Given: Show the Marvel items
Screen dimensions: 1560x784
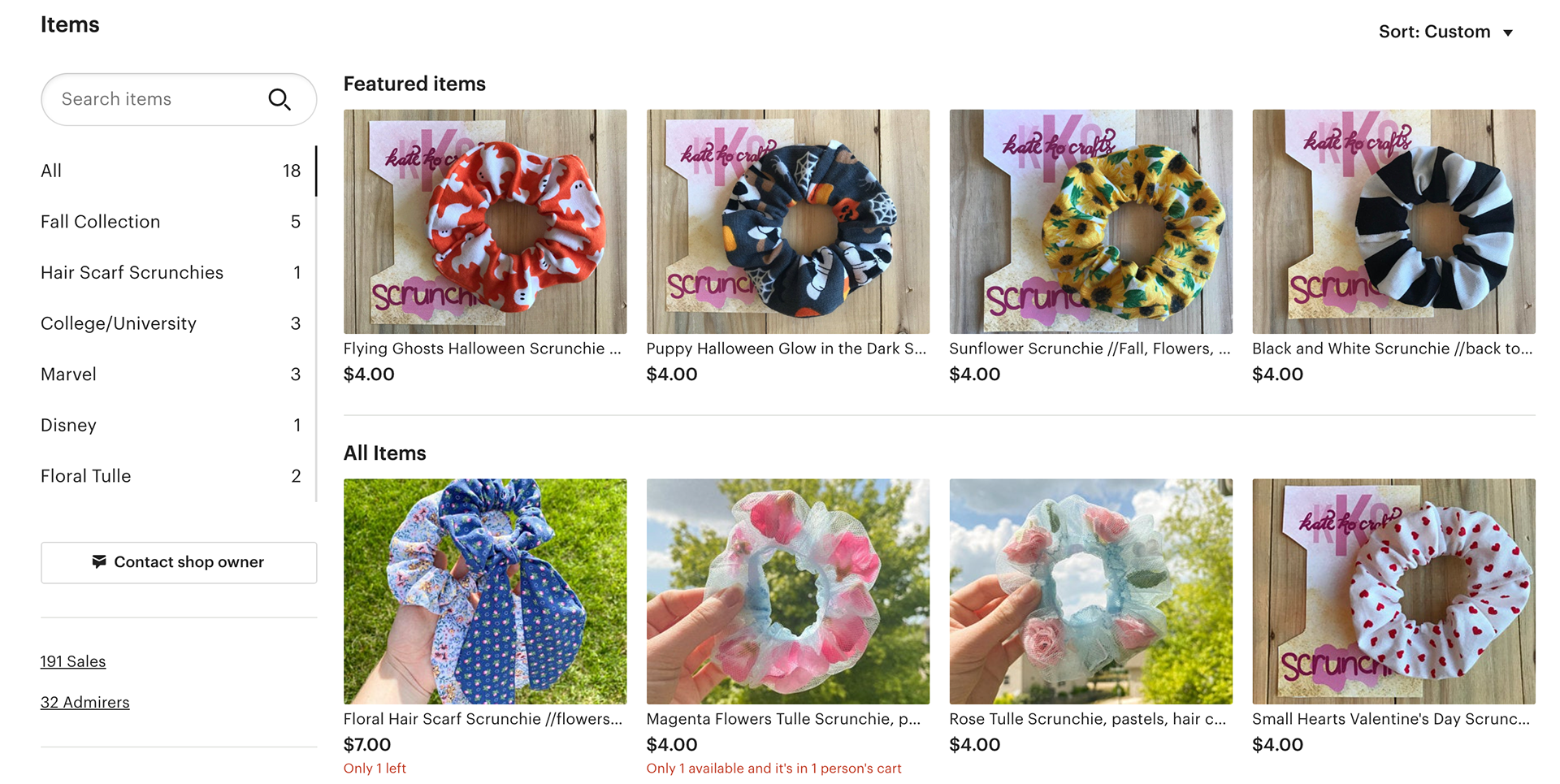Looking at the screenshot, I should coord(171,375).
